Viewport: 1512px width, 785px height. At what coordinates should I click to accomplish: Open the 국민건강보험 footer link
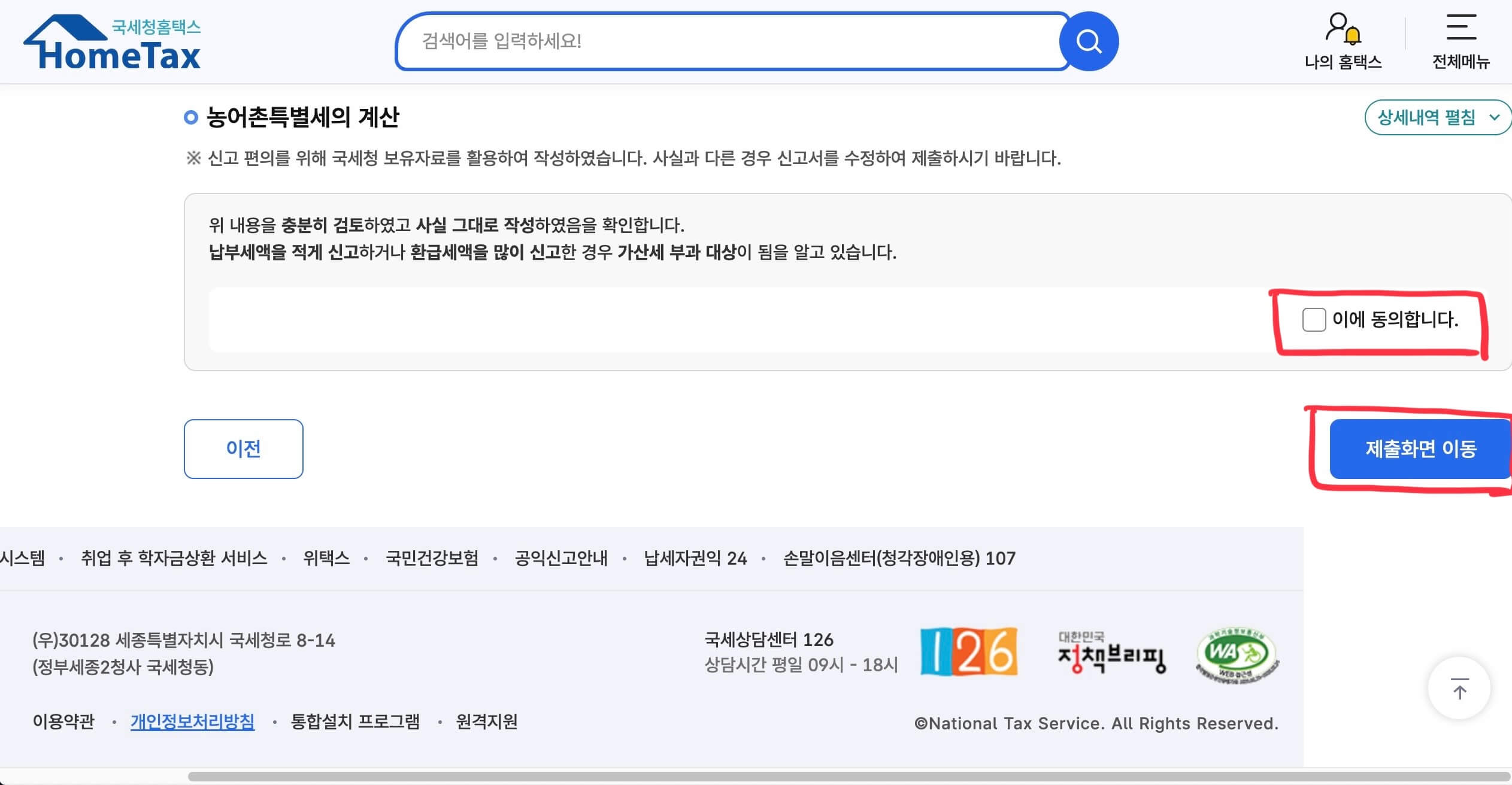pos(431,558)
